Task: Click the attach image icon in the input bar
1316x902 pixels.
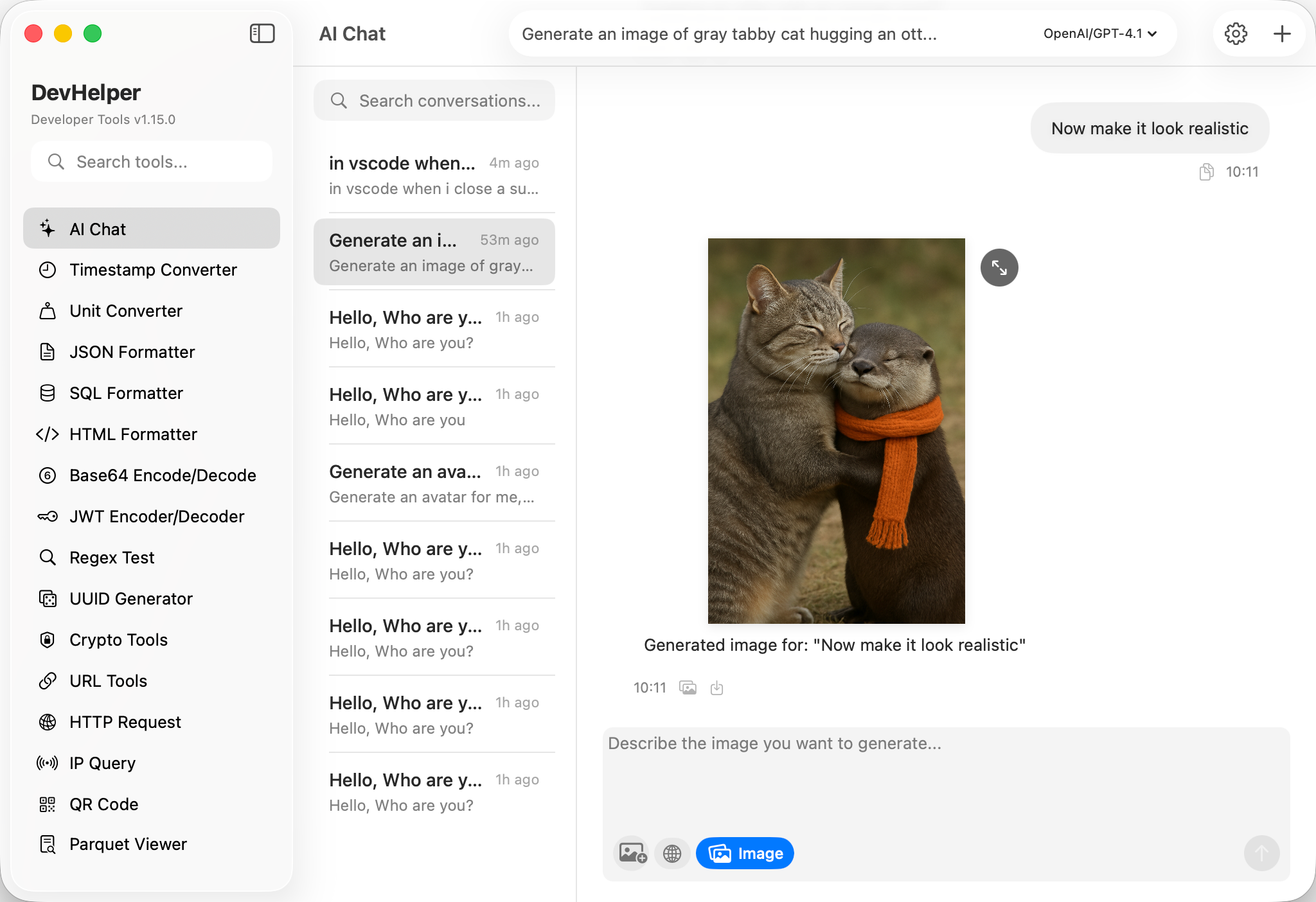Action: (x=632, y=853)
